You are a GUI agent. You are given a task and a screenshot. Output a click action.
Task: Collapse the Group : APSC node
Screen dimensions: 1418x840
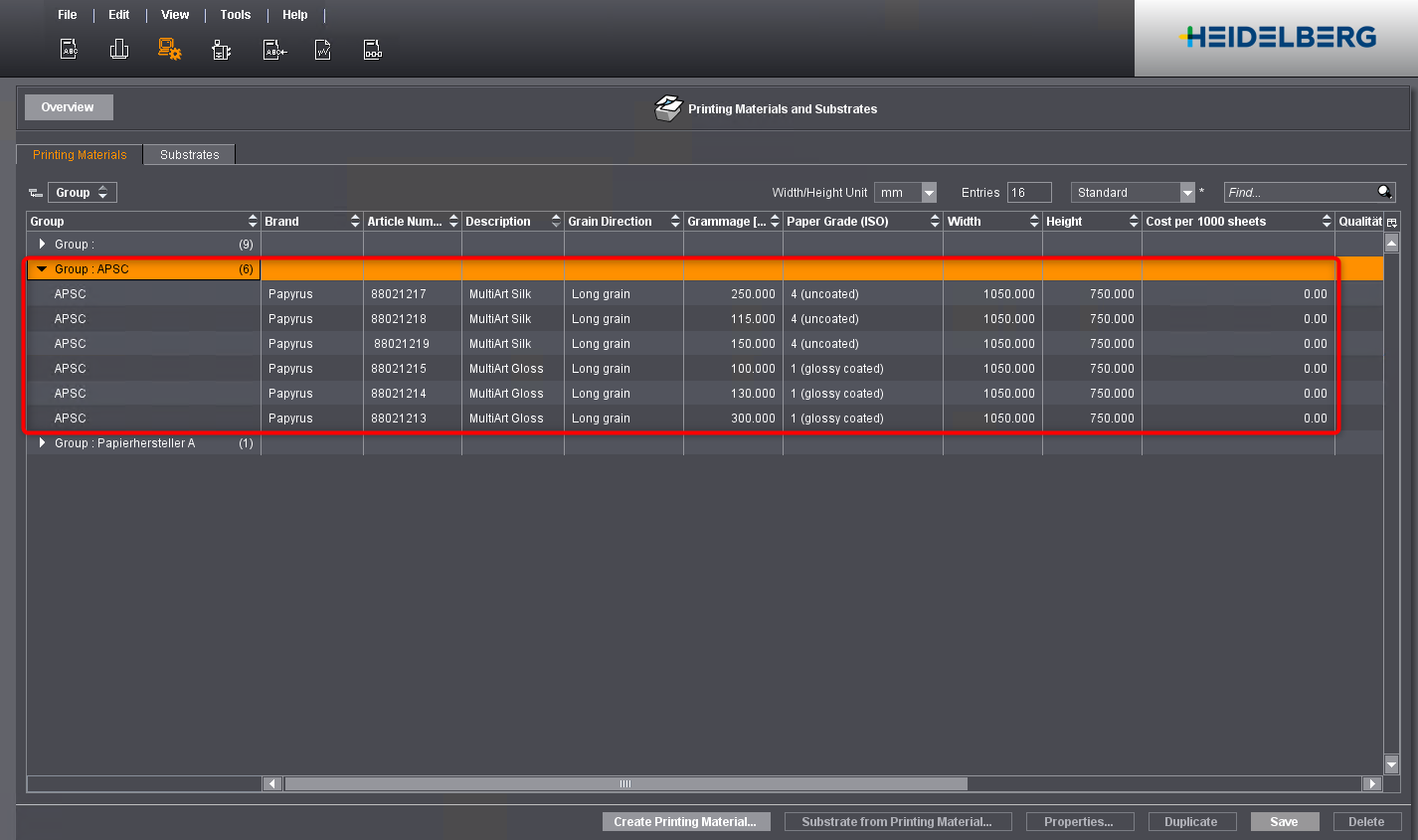tap(42, 268)
